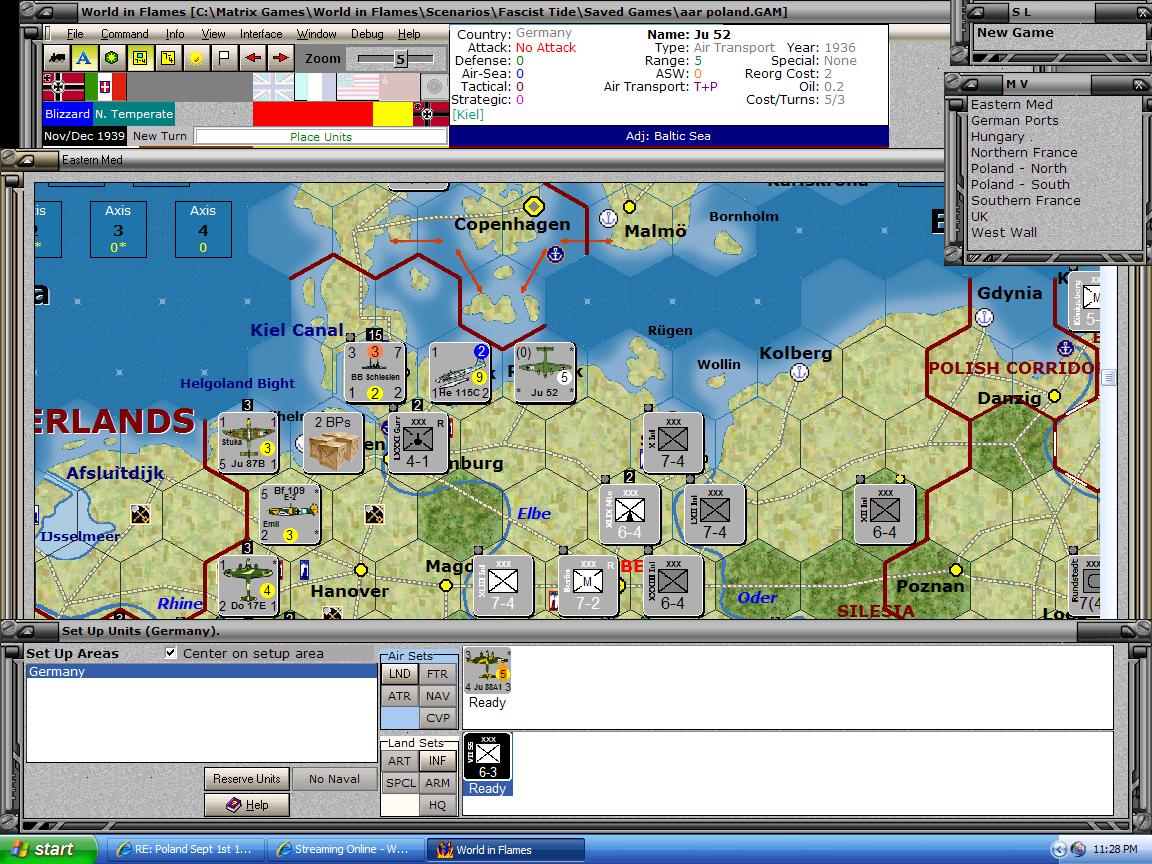Screen dimensions: 1152x864
Task: Select the Bf 109 E-2 fighter counter
Action: (290, 514)
